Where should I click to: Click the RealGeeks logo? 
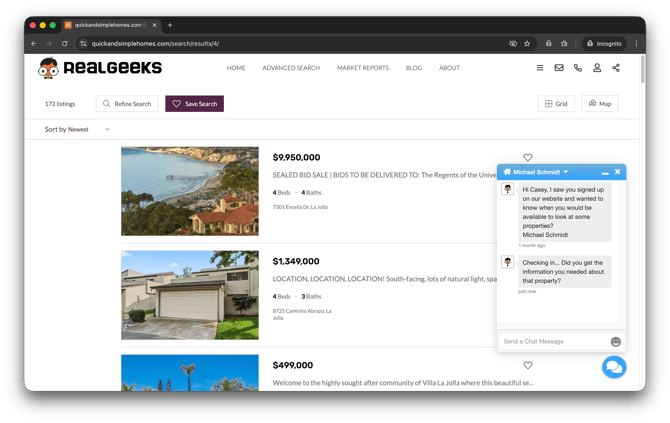(x=100, y=68)
